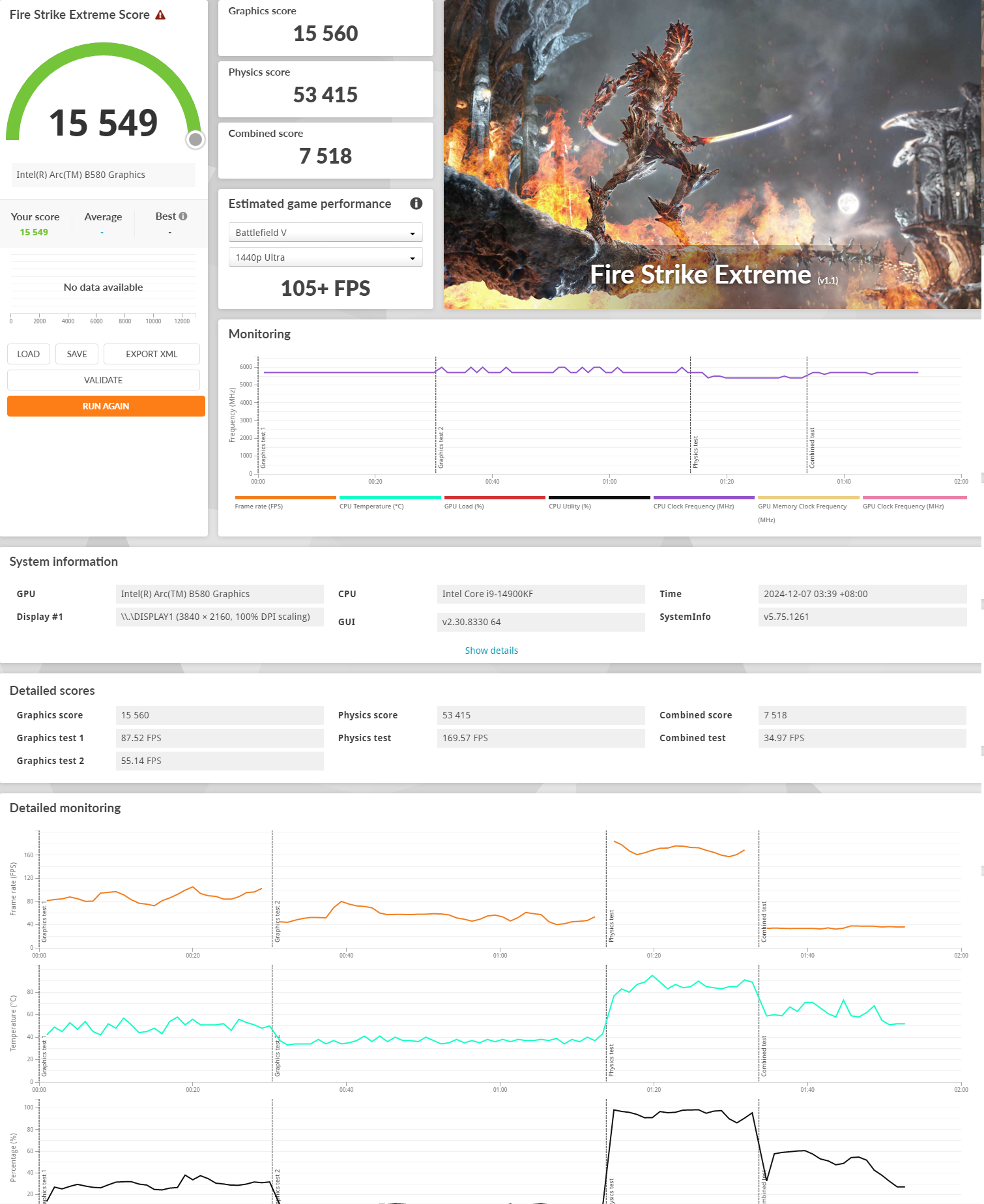Click Your score value 15 549
This screenshot has width=984, height=1204.
coord(34,232)
